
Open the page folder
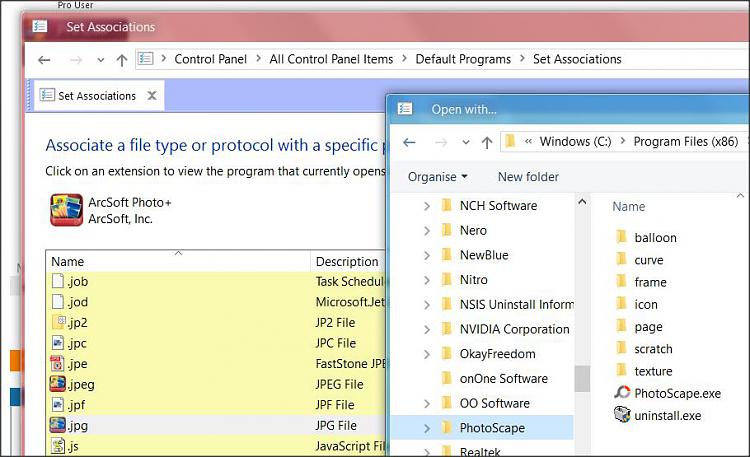point(648,327)
